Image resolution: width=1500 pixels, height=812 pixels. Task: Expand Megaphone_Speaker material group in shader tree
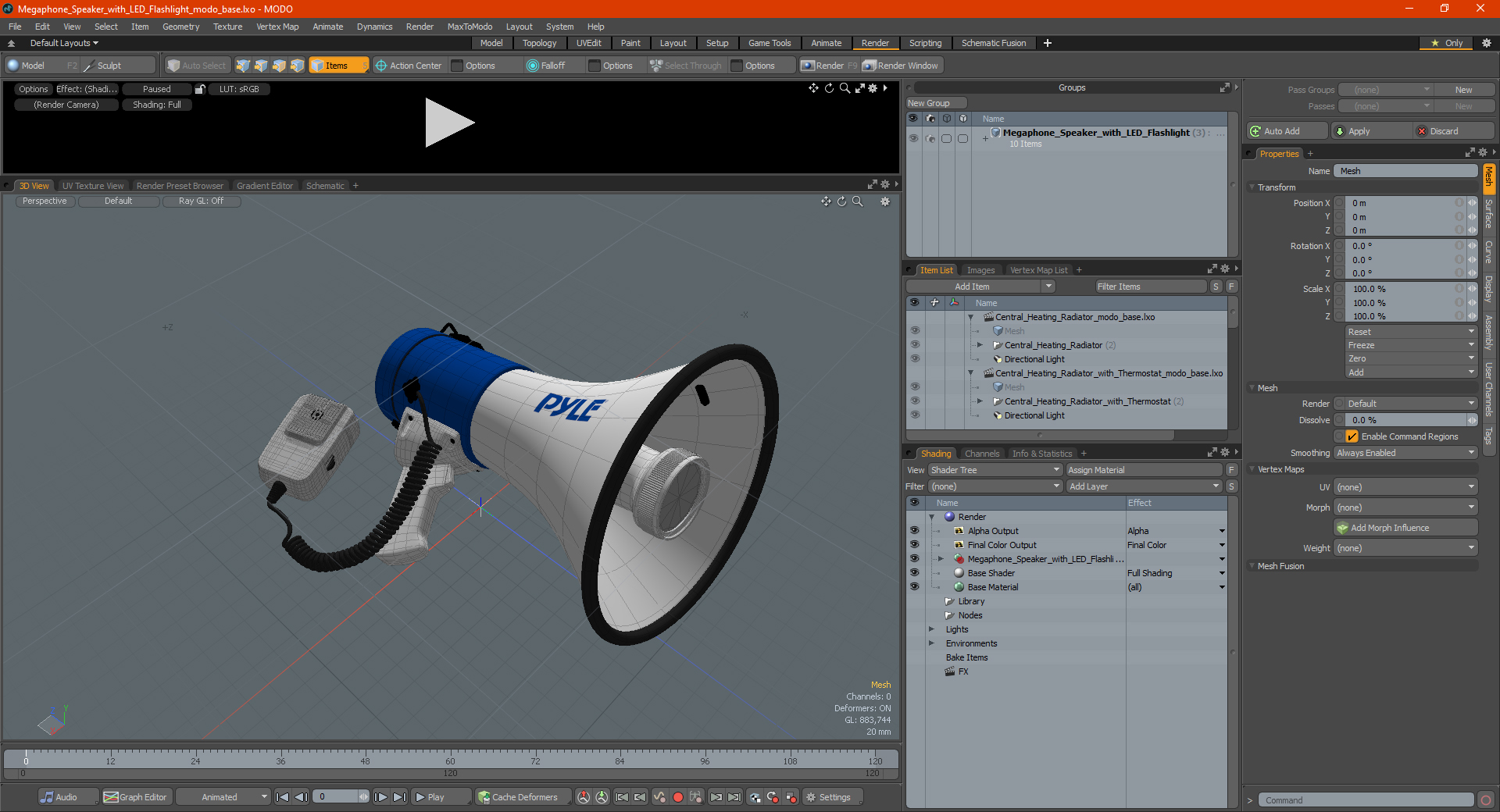point(941,559)
